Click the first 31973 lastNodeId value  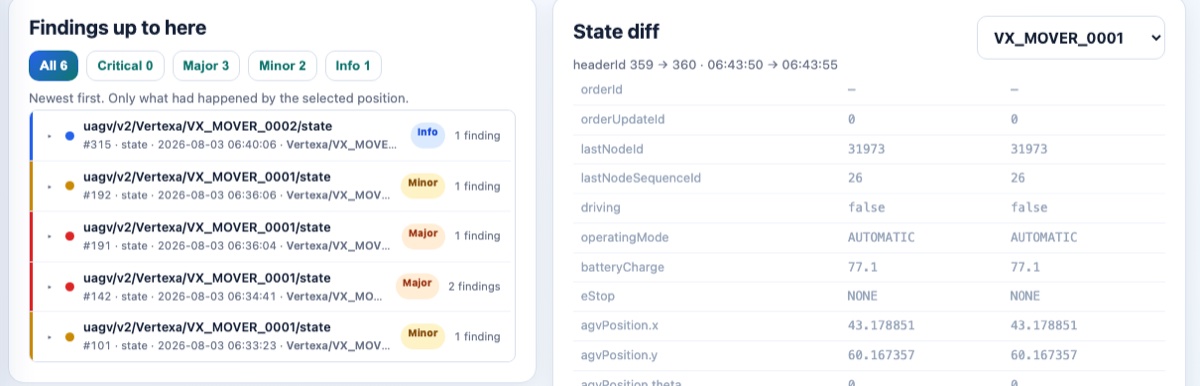tap(866, 148)
